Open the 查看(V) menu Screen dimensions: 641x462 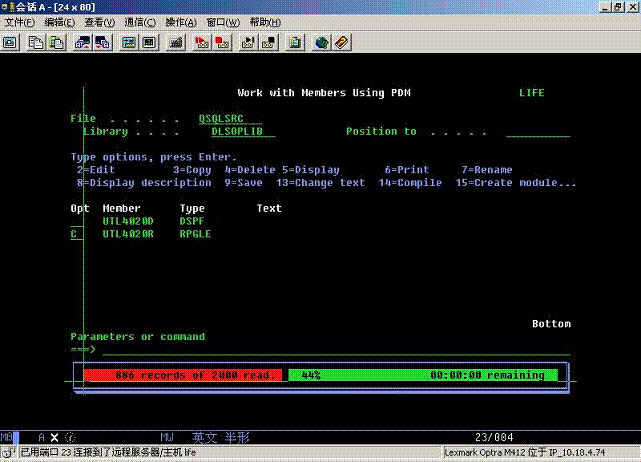[100, 22]
